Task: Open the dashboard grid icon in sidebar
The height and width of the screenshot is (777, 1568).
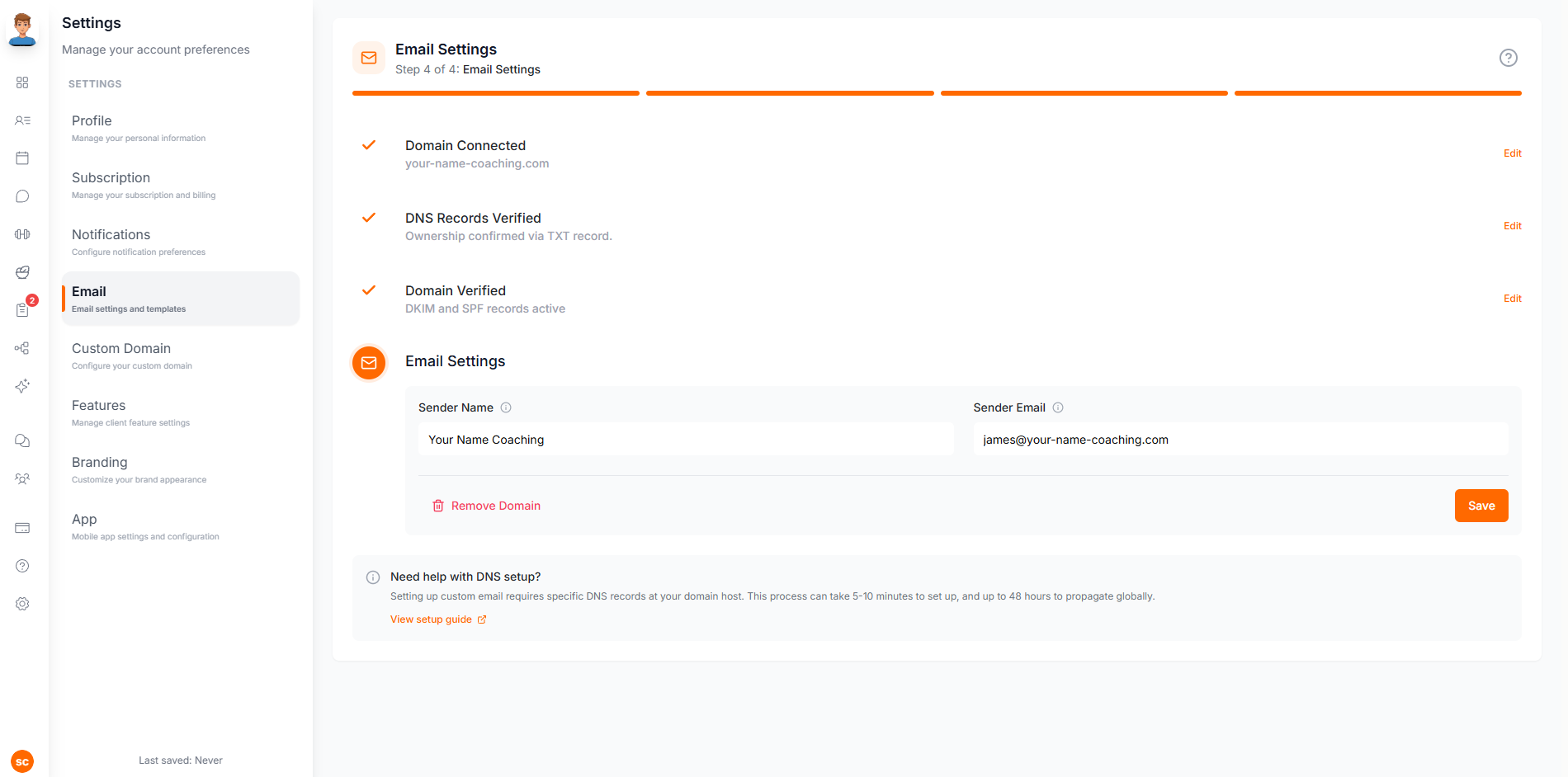Action: point(22,82)
